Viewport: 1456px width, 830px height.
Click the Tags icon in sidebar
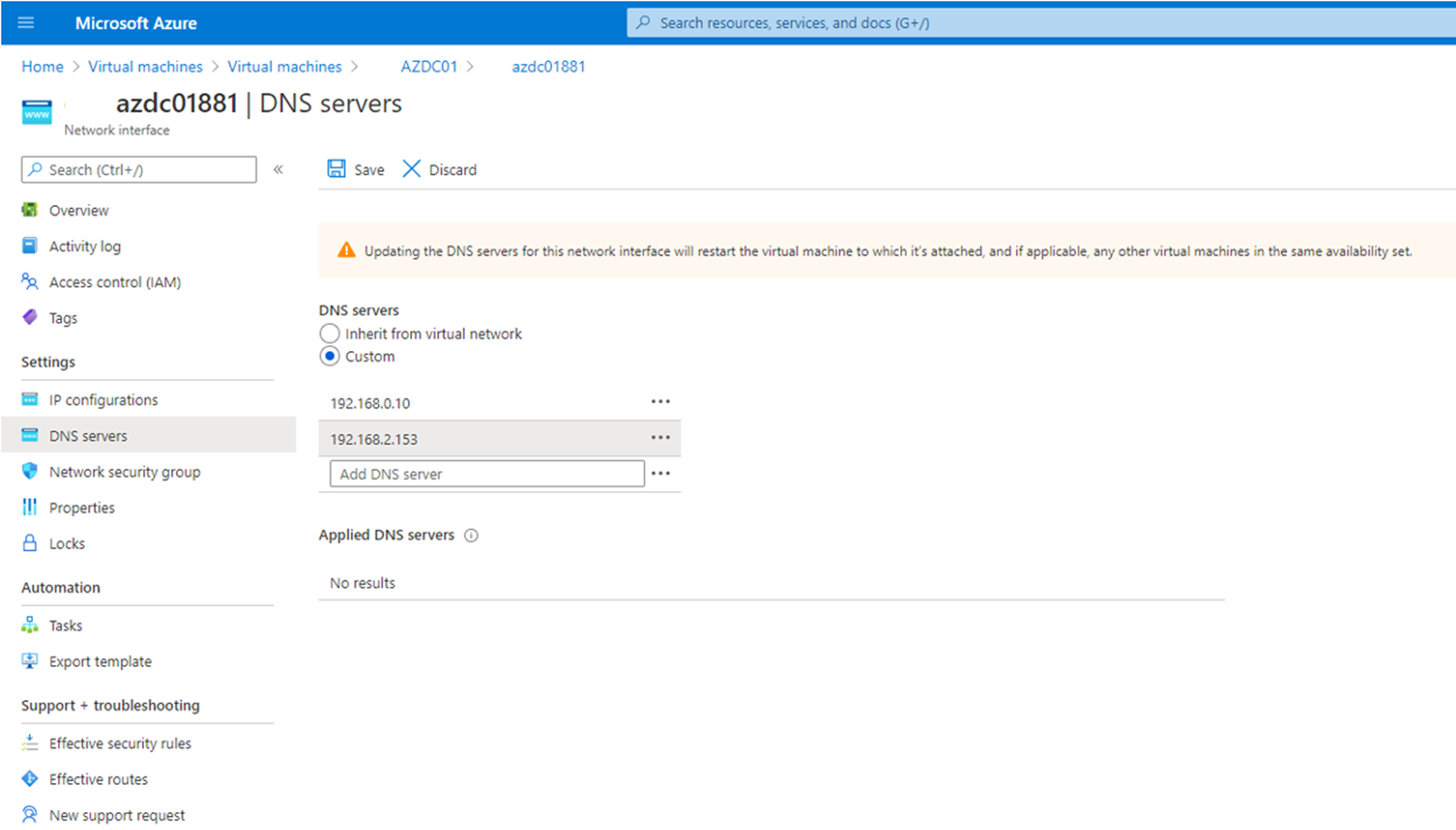(x=30, y=318)
